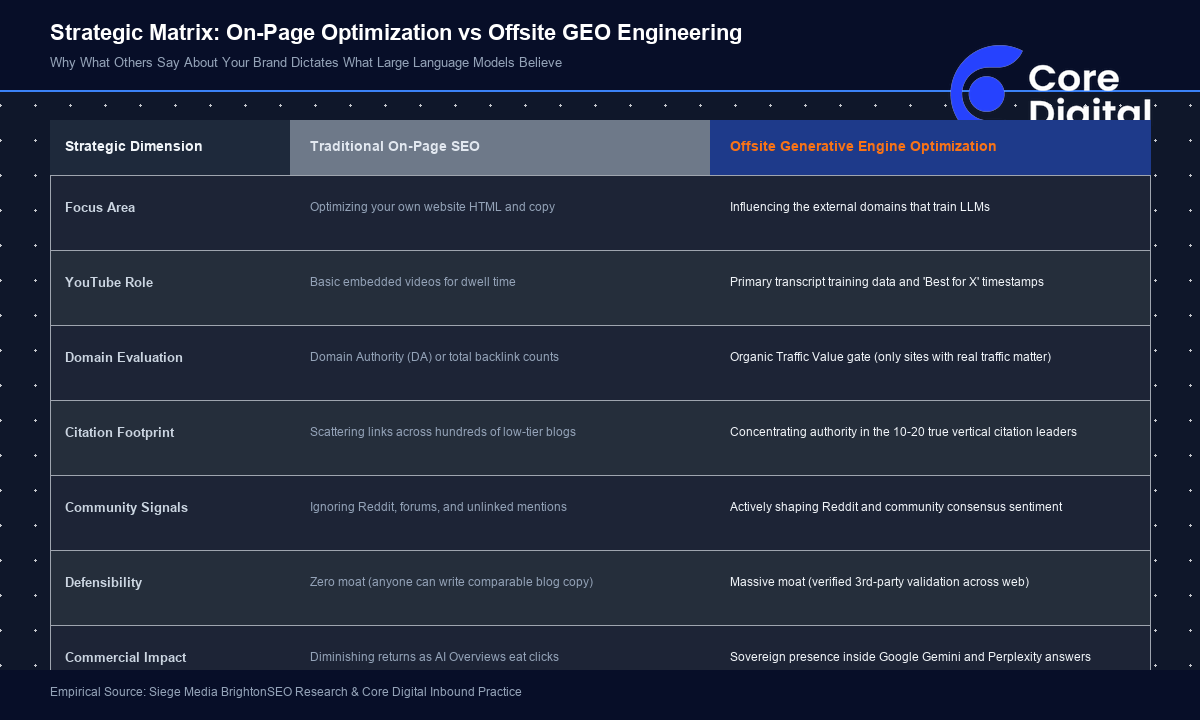Click 'Diminishing returns as AI Overviews eat clicks'
Image resolution: width=1200 pixels, height=720 pixels.
434,657
